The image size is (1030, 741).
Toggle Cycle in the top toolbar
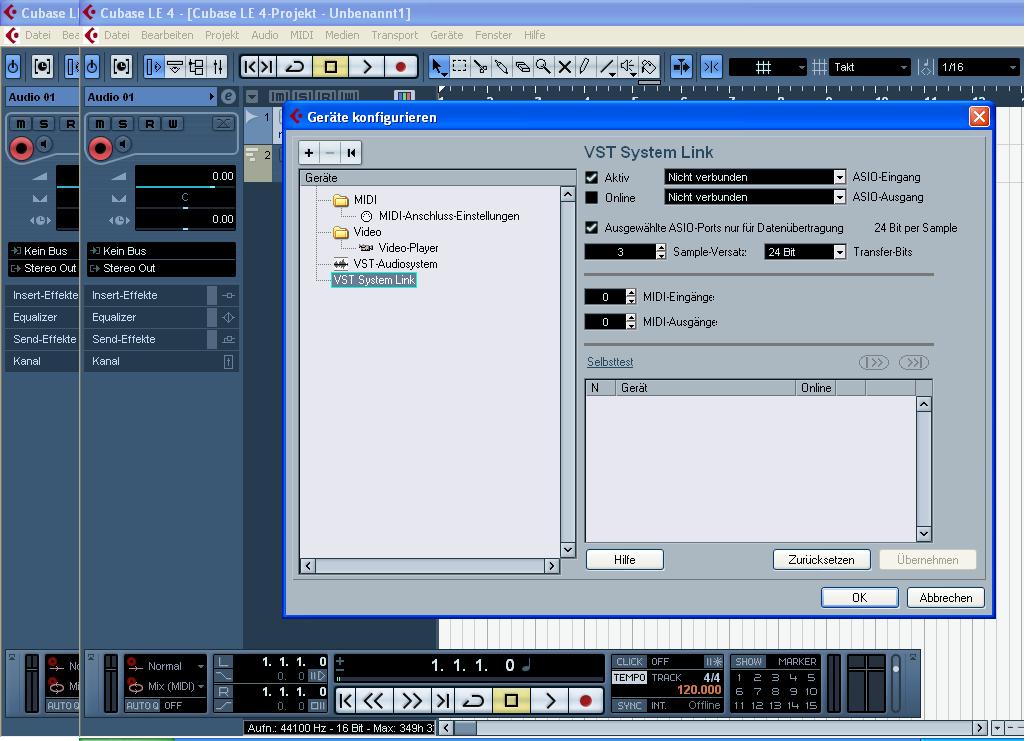tap(295, 66)
